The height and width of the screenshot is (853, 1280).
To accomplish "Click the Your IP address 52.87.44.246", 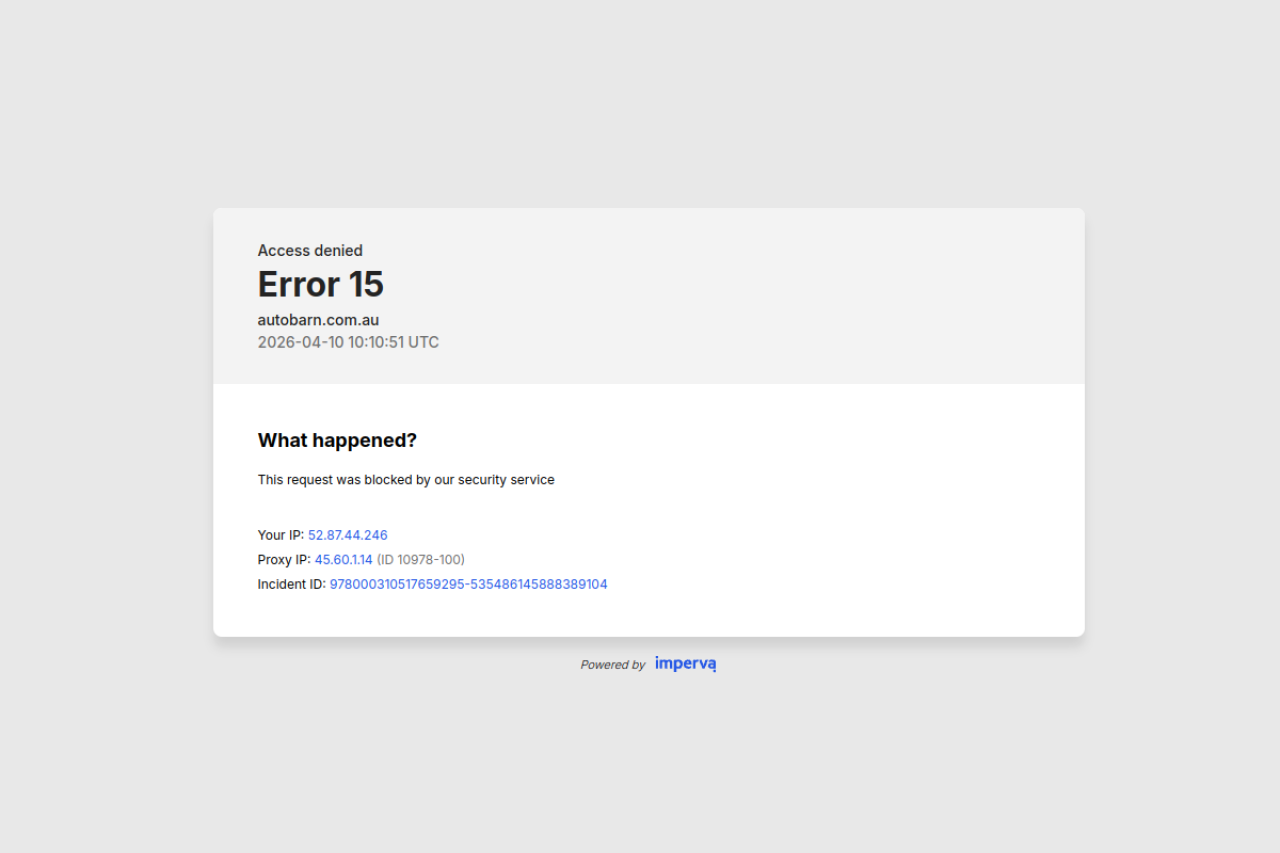I will (x=347, y=535).
